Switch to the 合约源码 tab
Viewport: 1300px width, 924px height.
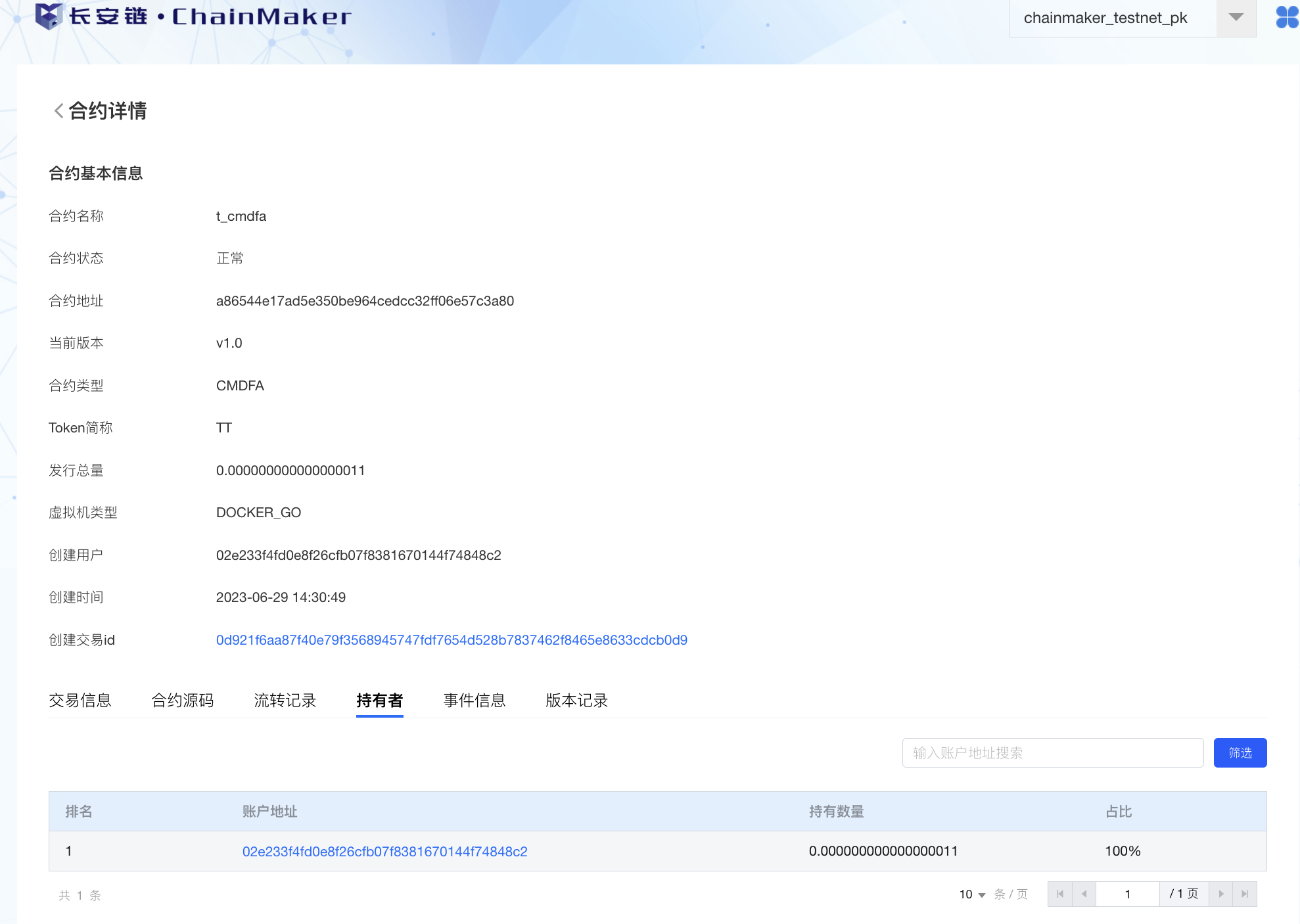[x=183, y=701]
